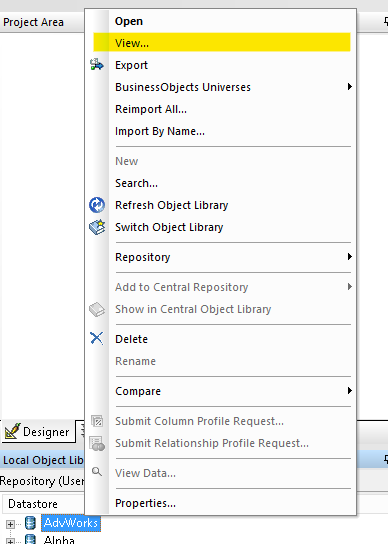The width and height of the screenshot is (388, 544).
Task: Click the View Data magnifier icon
Action: pyautogui.click(x=97, y=472)
